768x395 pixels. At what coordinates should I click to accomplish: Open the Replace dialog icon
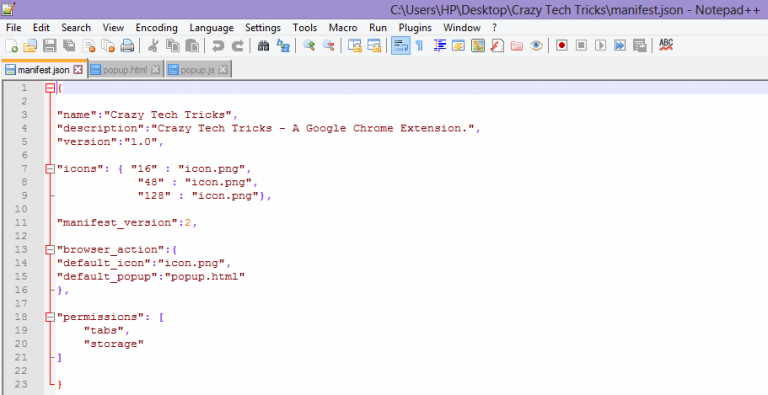point(283,46)
